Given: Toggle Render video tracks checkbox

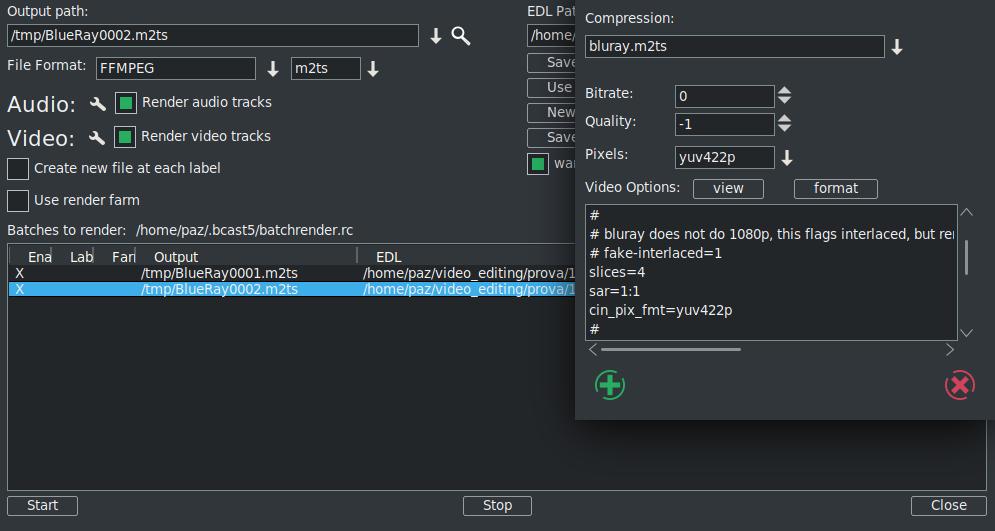Looking at the screenshot, I should point(125,137).
